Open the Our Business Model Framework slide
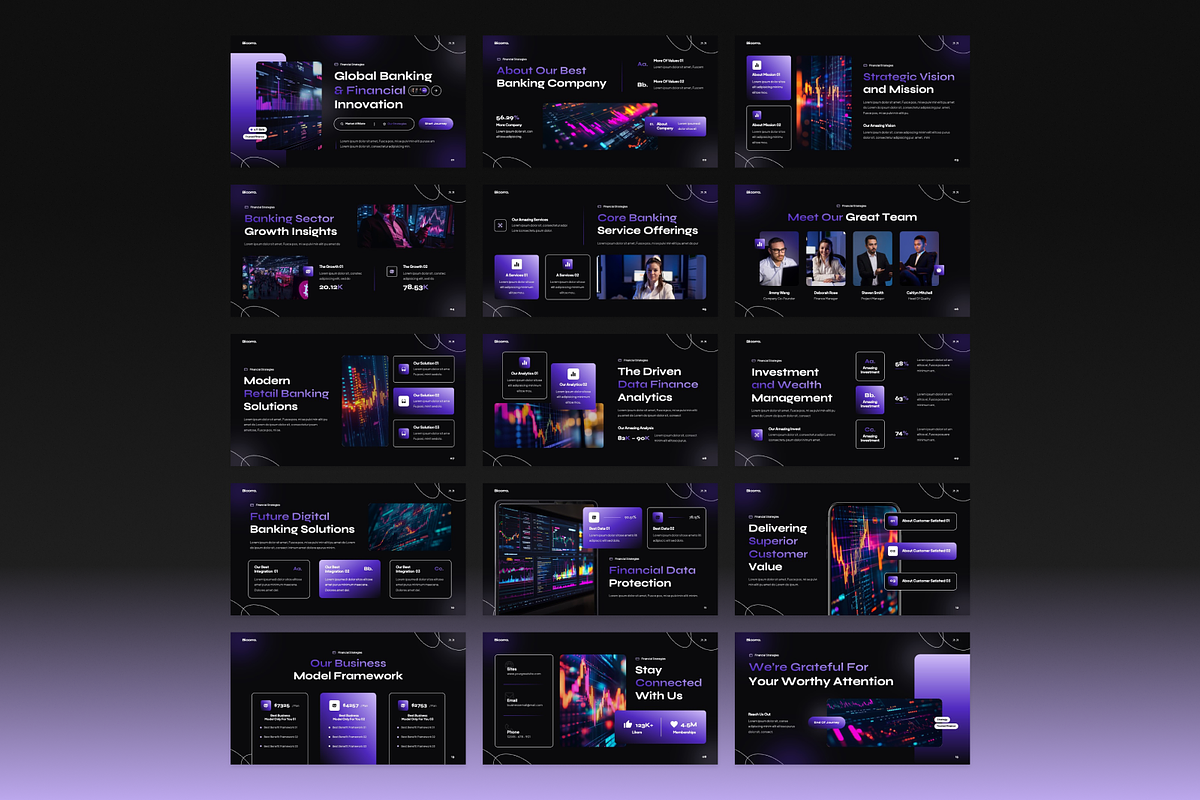 point(348,698)
